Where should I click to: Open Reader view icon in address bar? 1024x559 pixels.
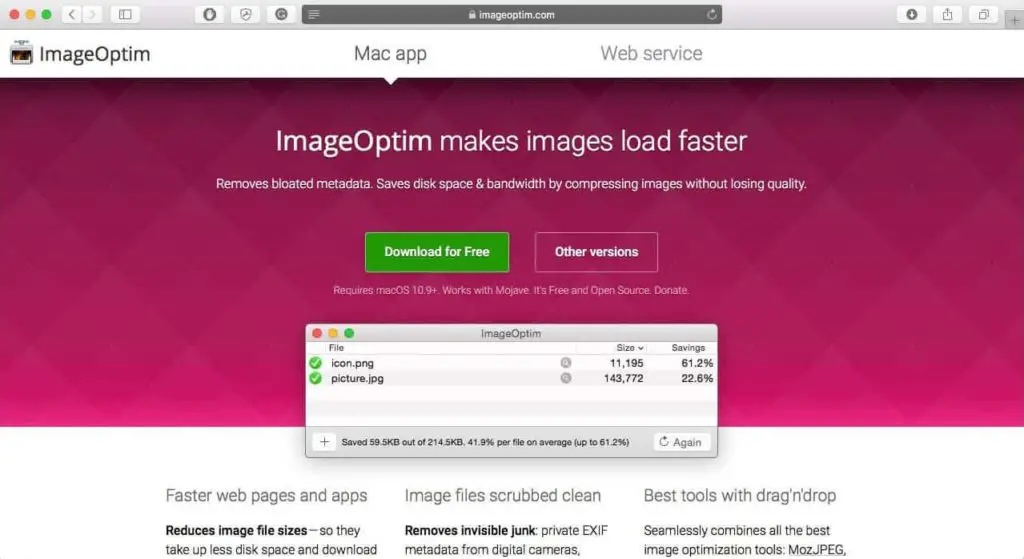click(314, 14)
